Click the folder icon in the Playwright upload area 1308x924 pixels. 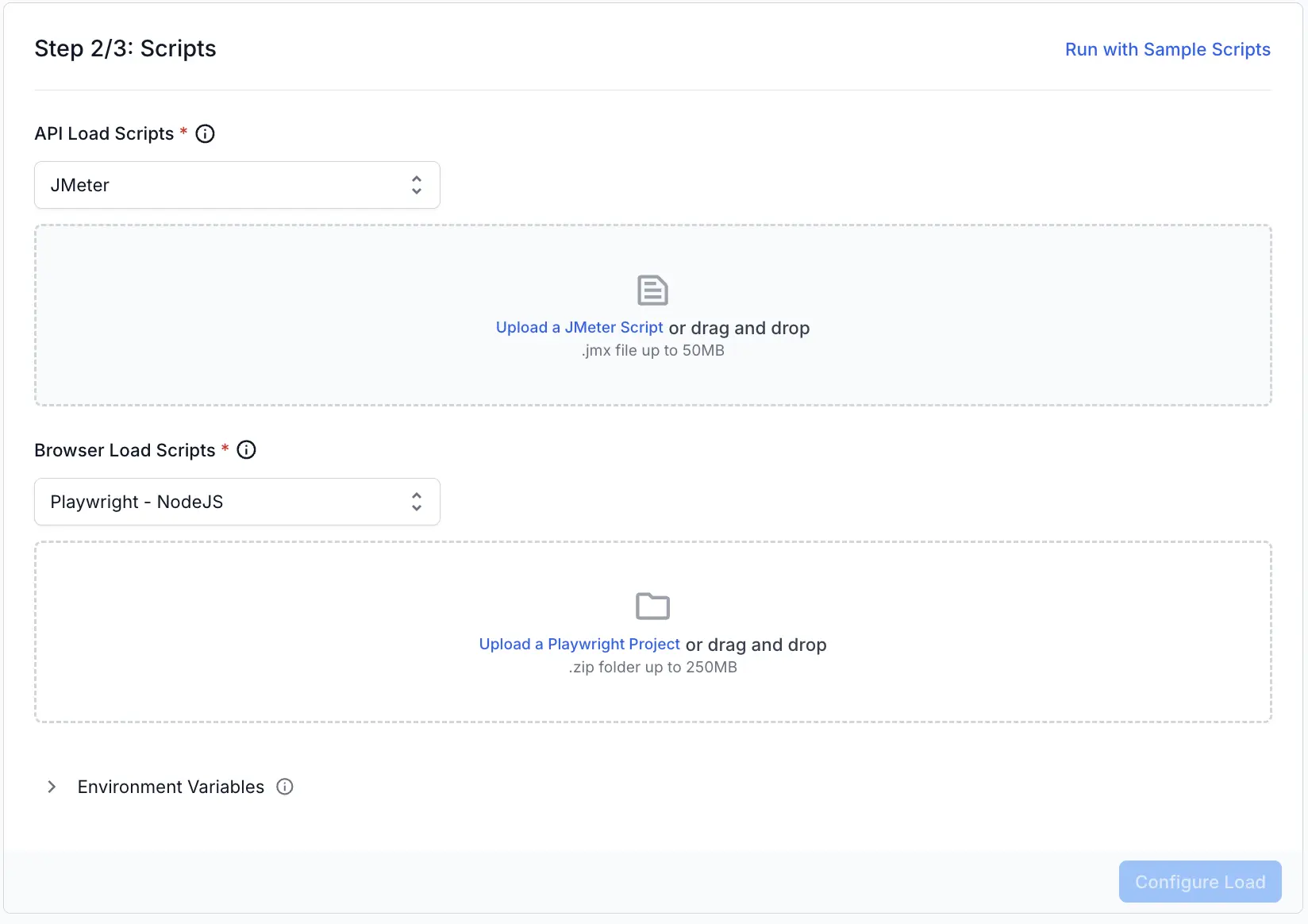[x=652, y=606]
